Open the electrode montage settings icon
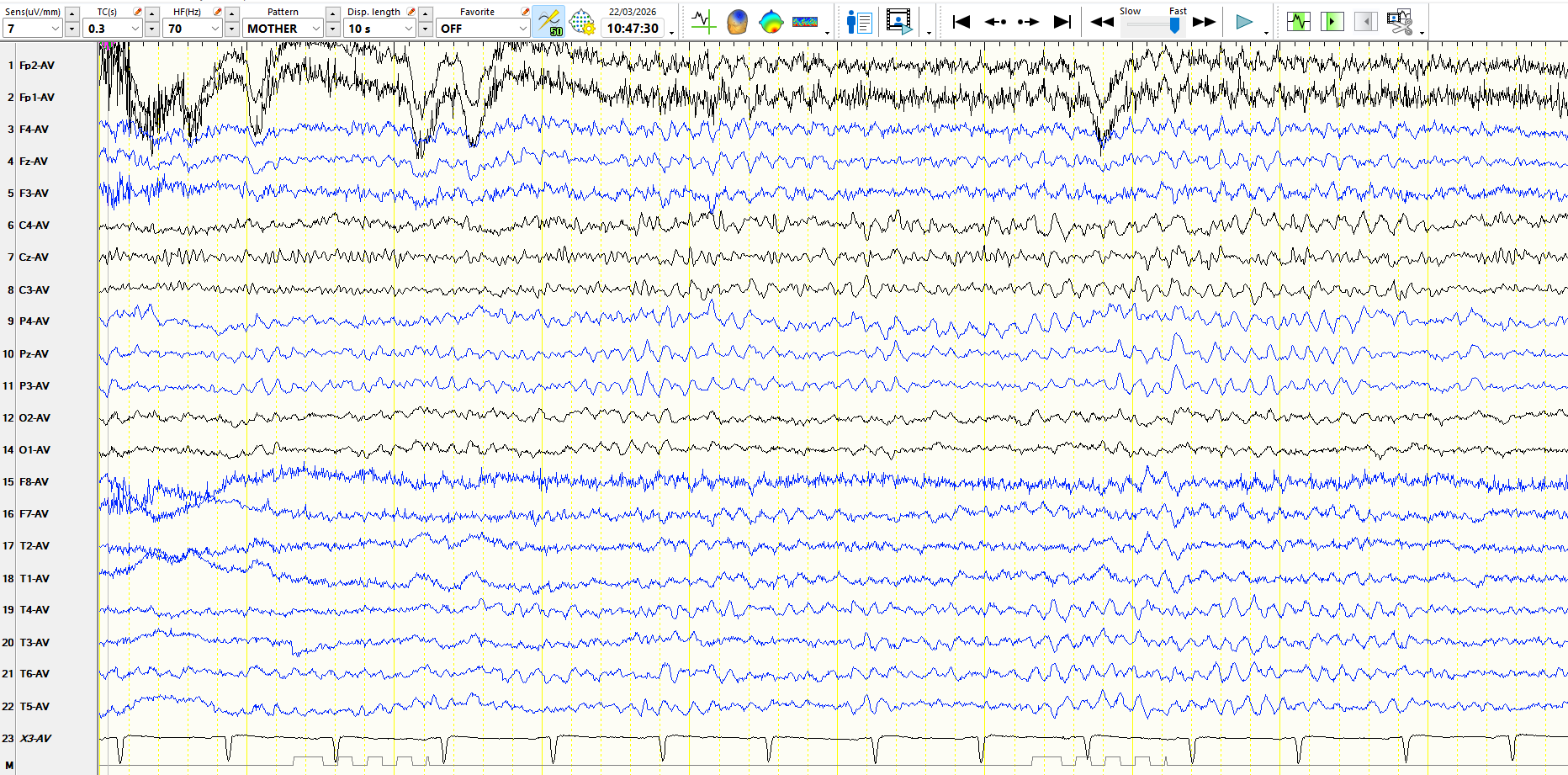The width and height of the screenshot is (1568, 775). pyautogui.click(x=582, y=22)
